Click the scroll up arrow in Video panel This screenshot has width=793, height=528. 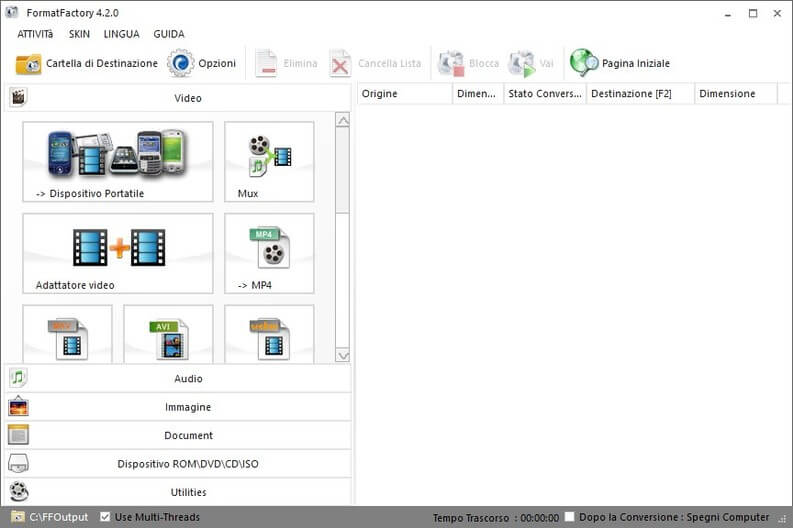(342, 120)
